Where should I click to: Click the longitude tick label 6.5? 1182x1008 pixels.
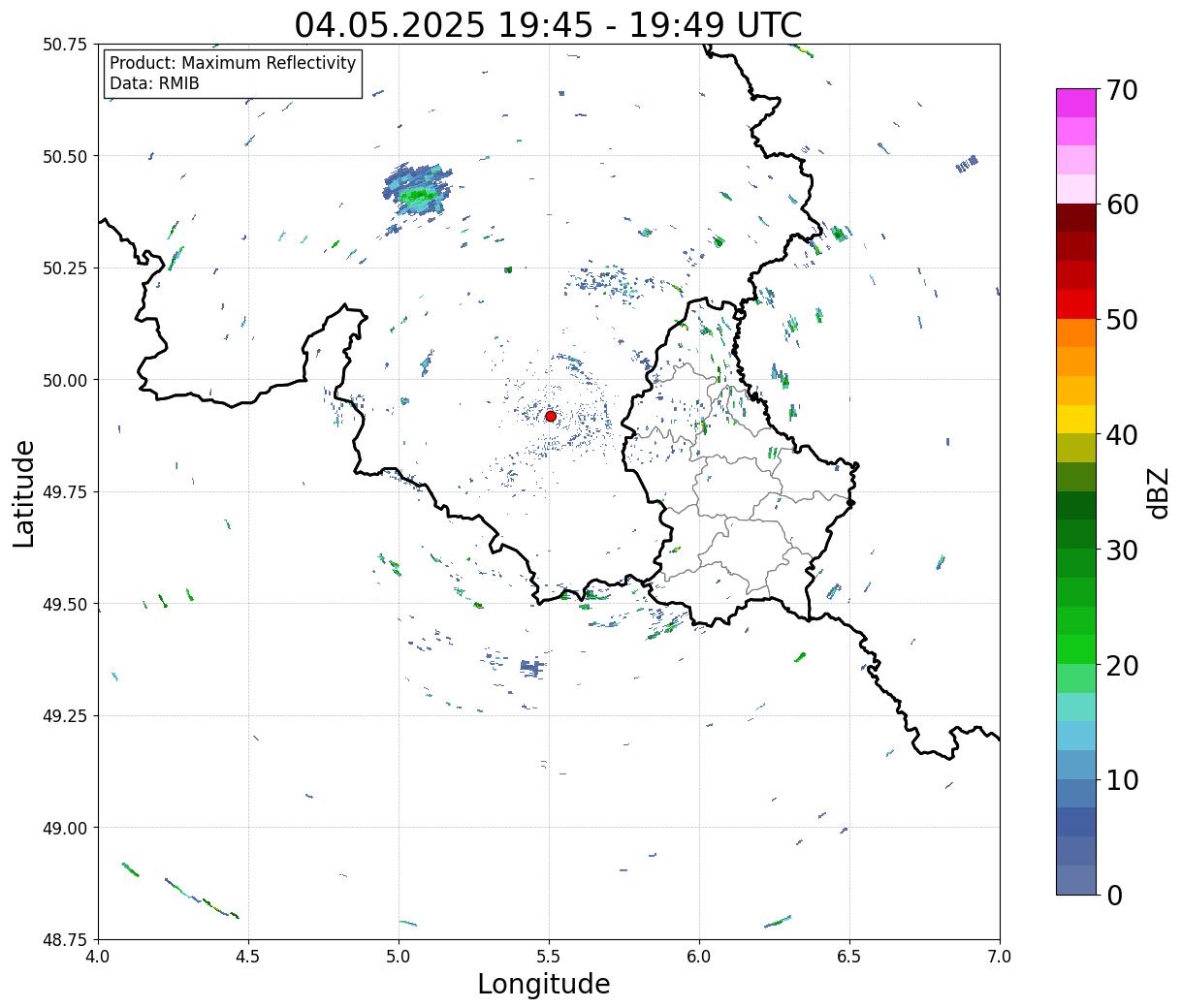point(849,957)
